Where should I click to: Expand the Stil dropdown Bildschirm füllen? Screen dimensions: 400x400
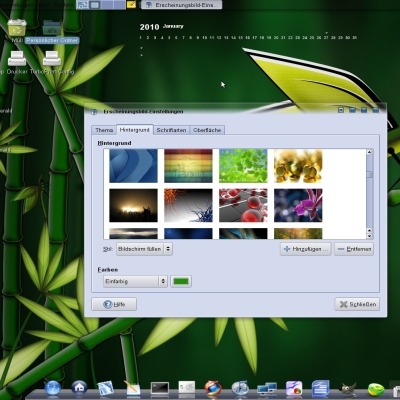[144, 249]
